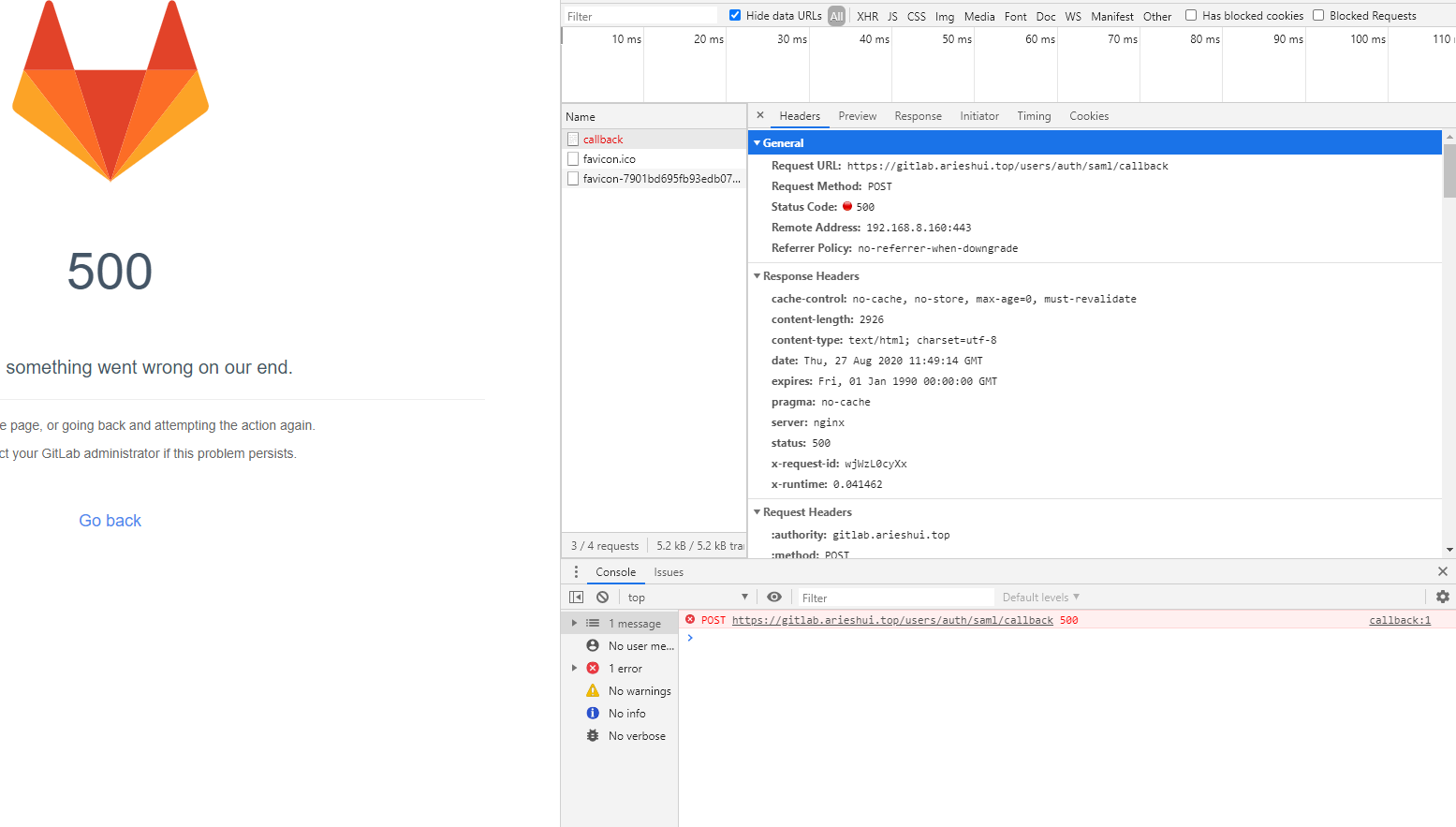Enable the Has blocked cookies filter

pyautogui.click(x=1191, y=15)
